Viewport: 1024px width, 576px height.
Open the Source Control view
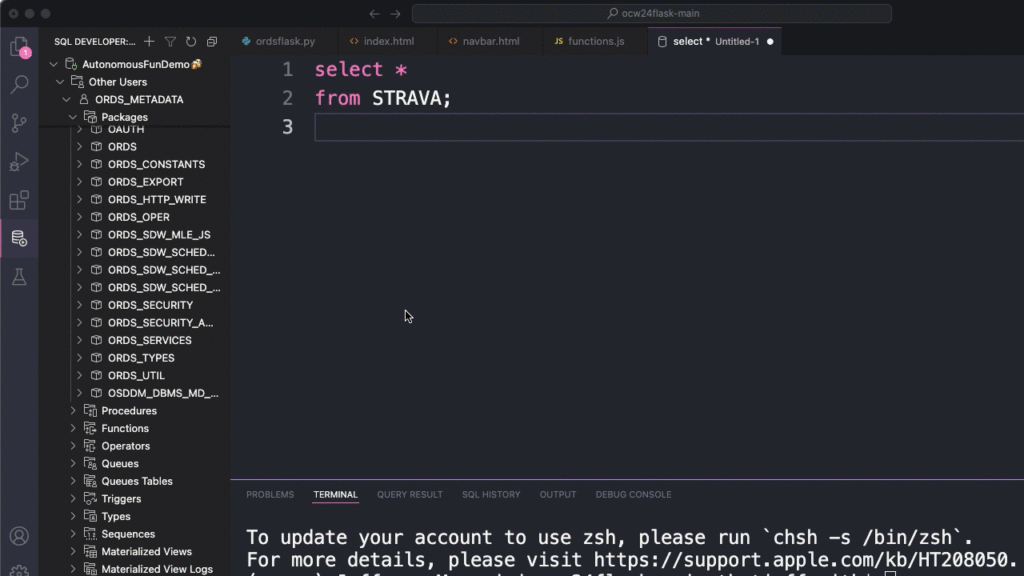pyautogui.click(x=20, y=123)
